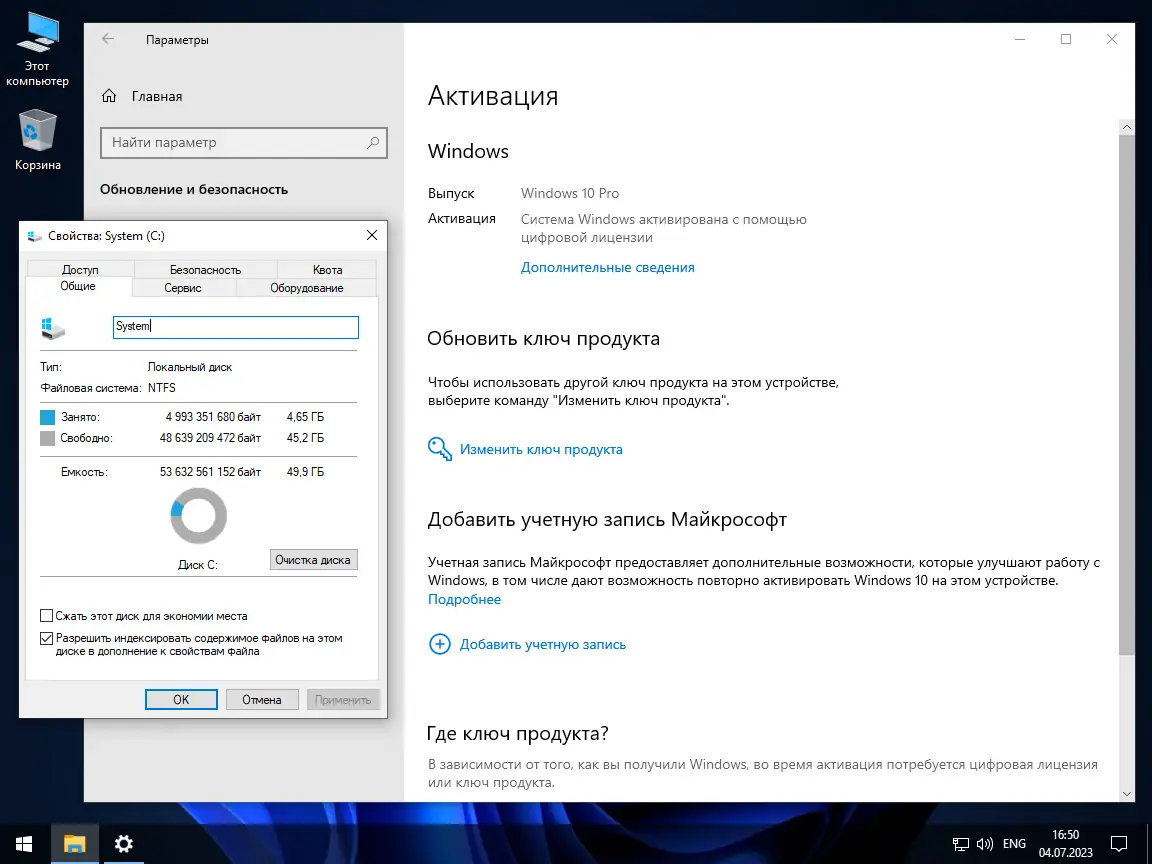The width and height of the screenshot is (1152, 864).
Task: Open File Explorer from the taskbar
Action: tap(74, 843)
